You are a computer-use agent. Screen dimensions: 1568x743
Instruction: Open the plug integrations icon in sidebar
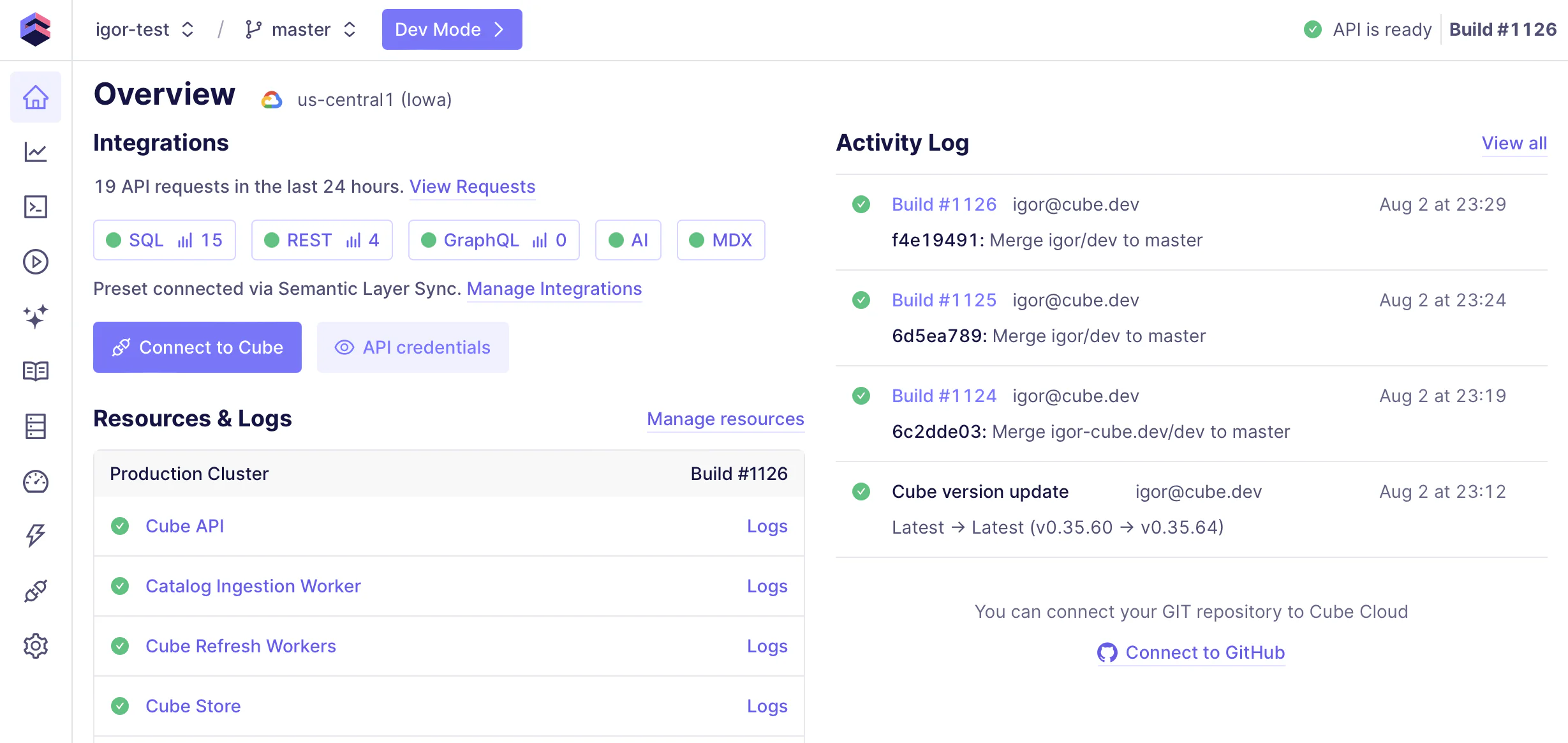pos(36,591)
